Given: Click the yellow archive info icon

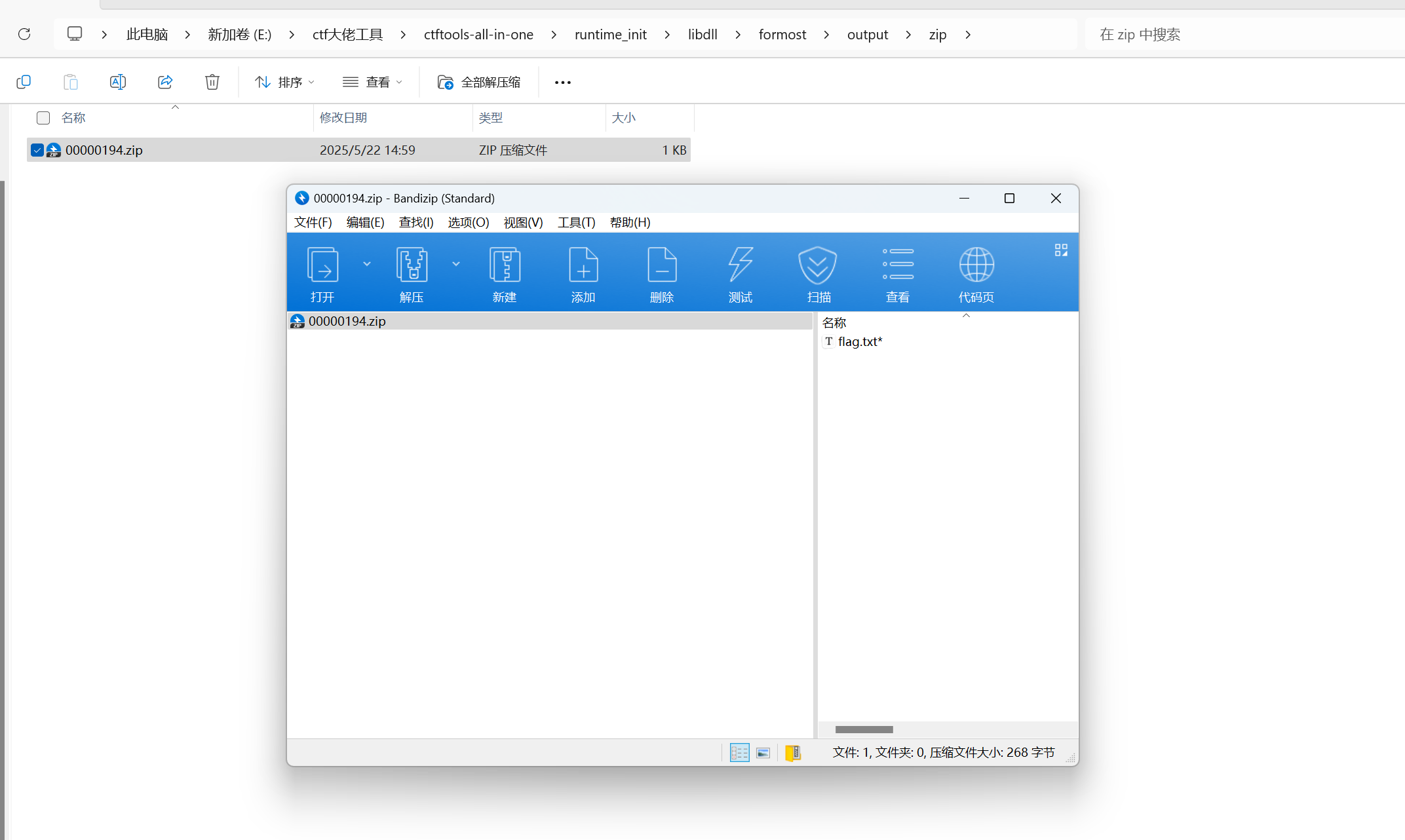Looking at the screenshot, I should pos(793,753).
